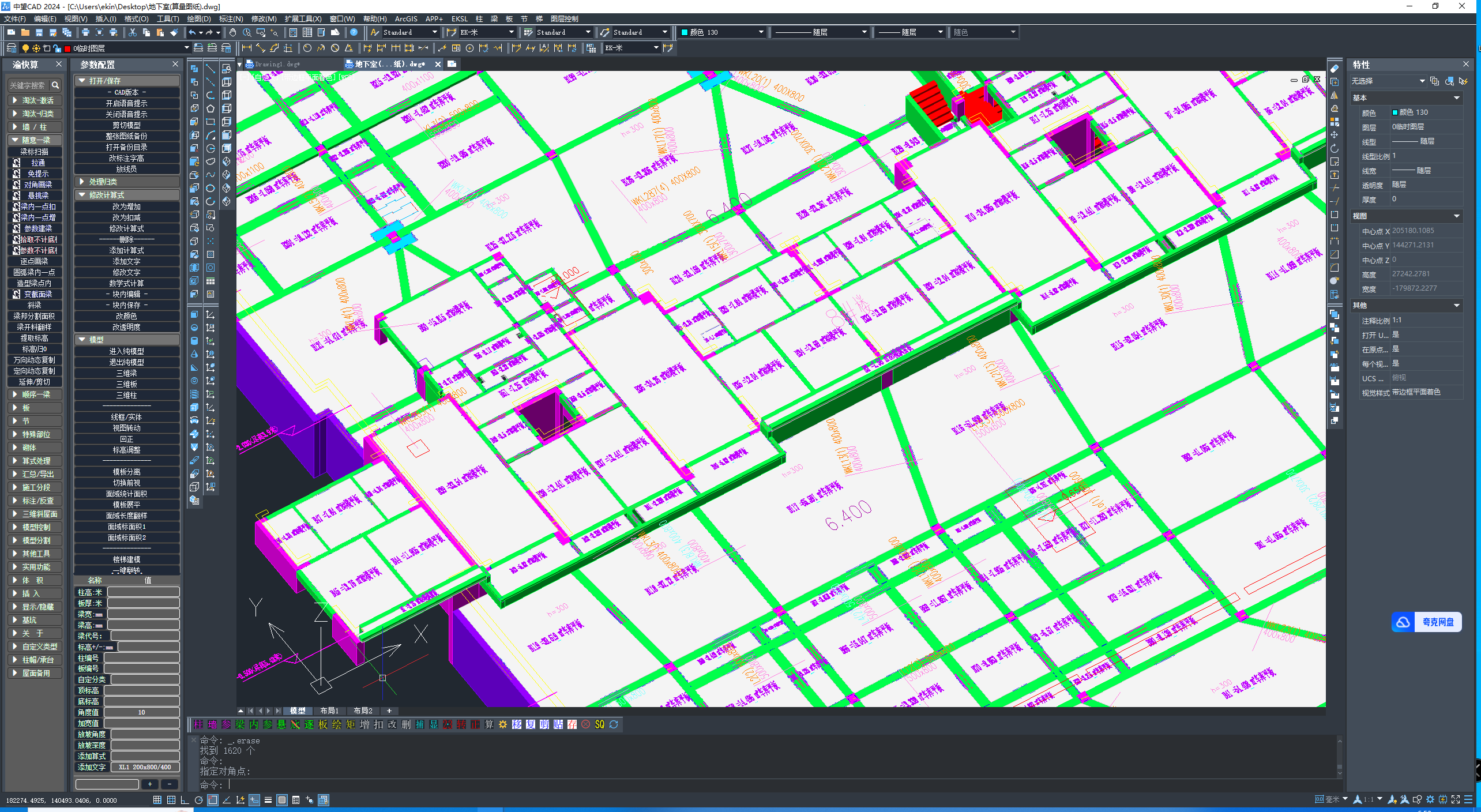Click the Undo arrow icon
The height and width of the screenshot is (812, 1481).
tap(192, 32)
